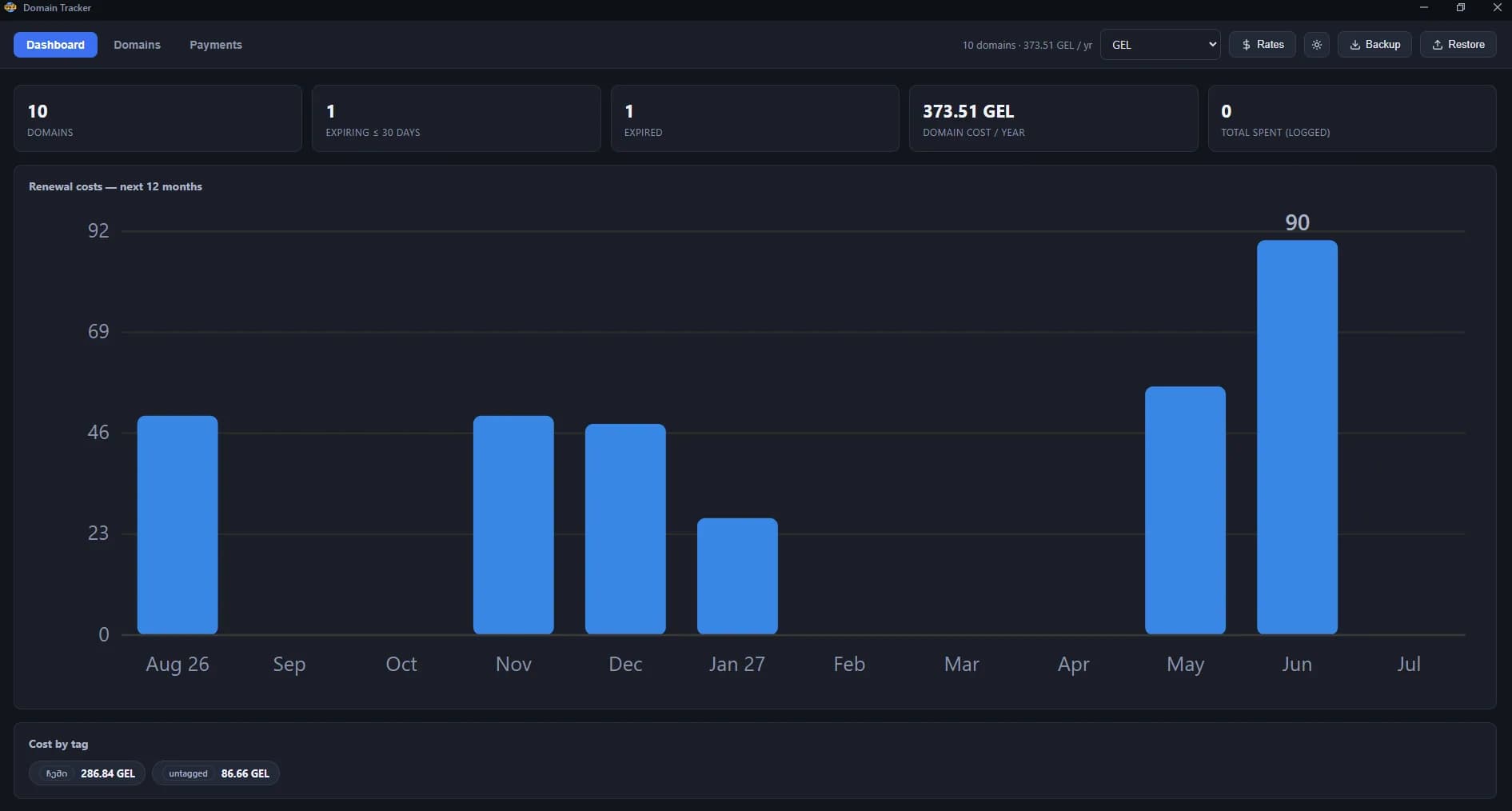Minimize the Domain Tracker window
This screenshot has width=1512, height=811.
1423,7
